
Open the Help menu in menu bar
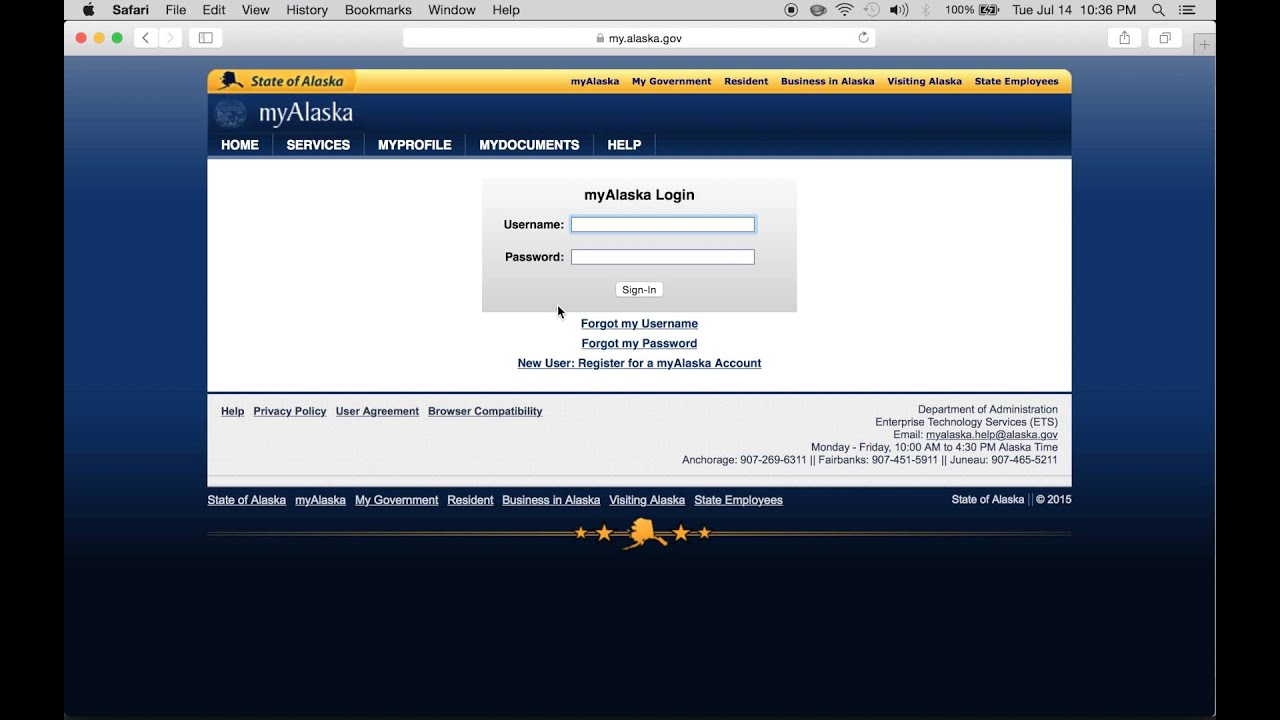[506, 10]
